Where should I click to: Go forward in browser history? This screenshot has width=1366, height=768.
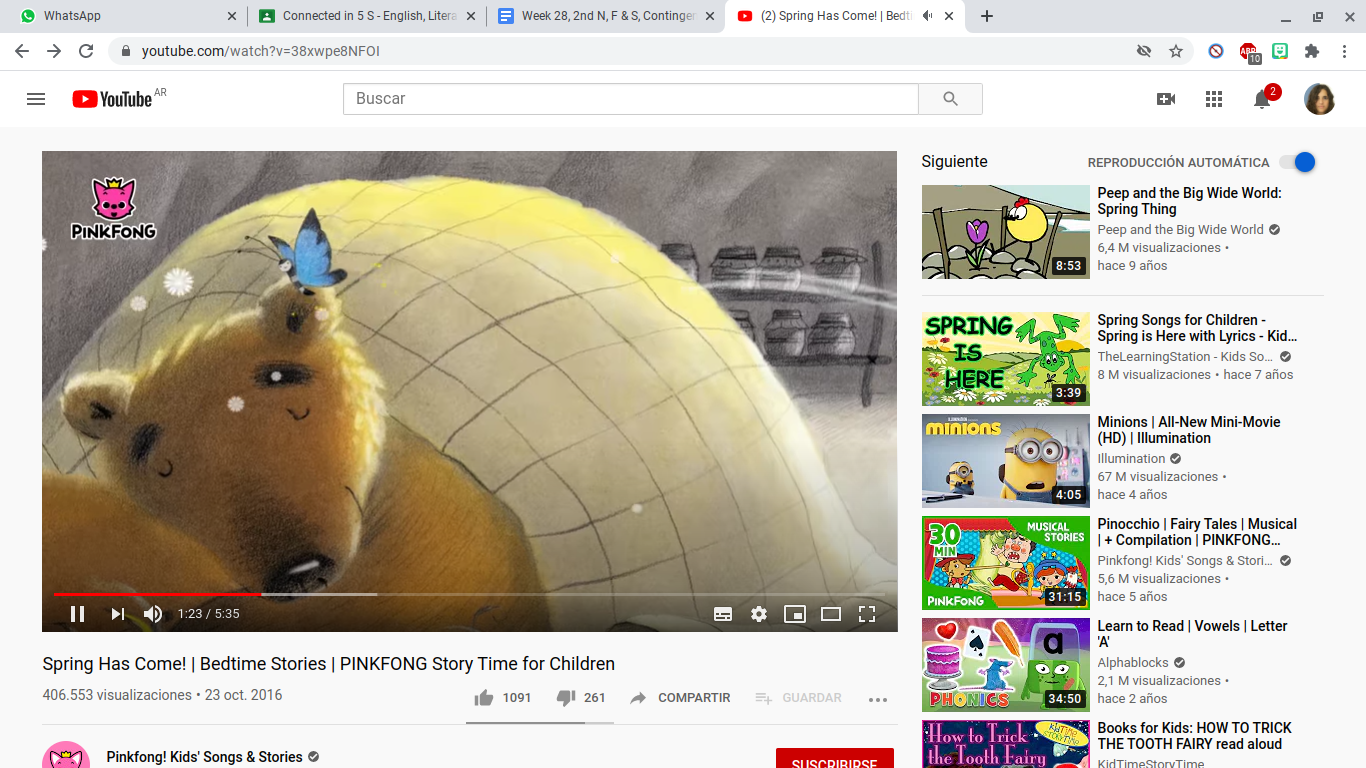[x=54, y=51]
